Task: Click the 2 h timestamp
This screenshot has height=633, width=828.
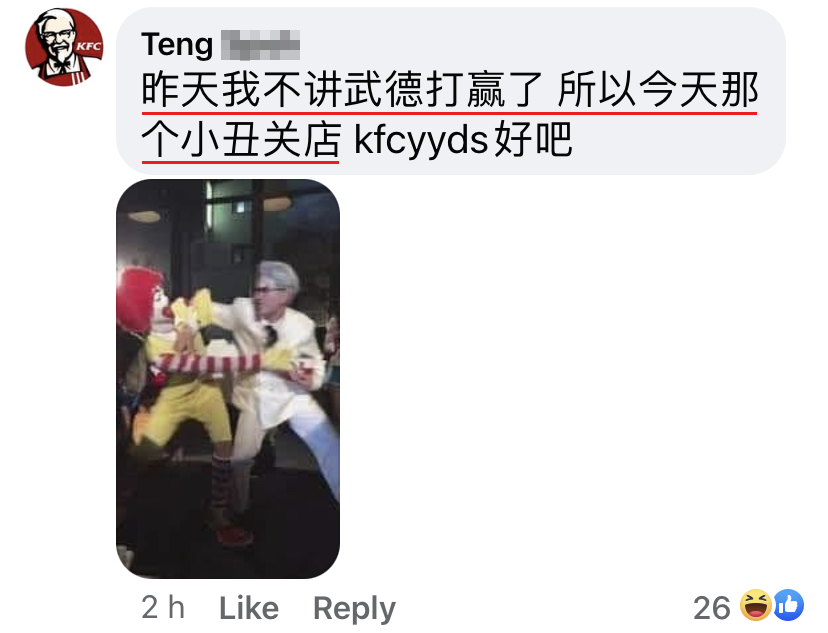Action: click(163, 607)
